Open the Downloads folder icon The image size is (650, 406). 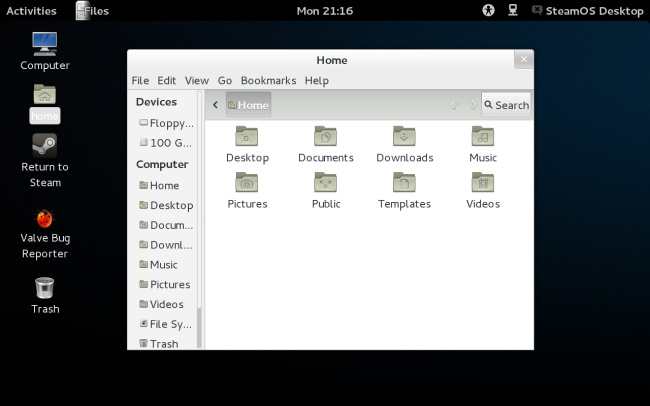click(x=404, y=136)
